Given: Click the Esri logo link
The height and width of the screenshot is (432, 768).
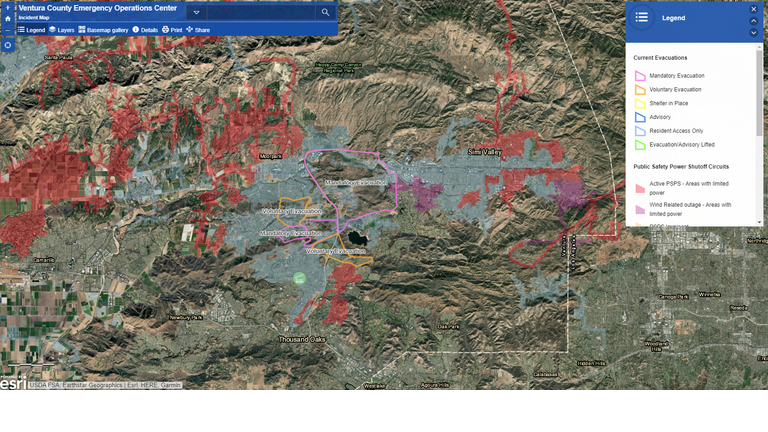Looking at the screenshot, I should click(x=12, y=383).
